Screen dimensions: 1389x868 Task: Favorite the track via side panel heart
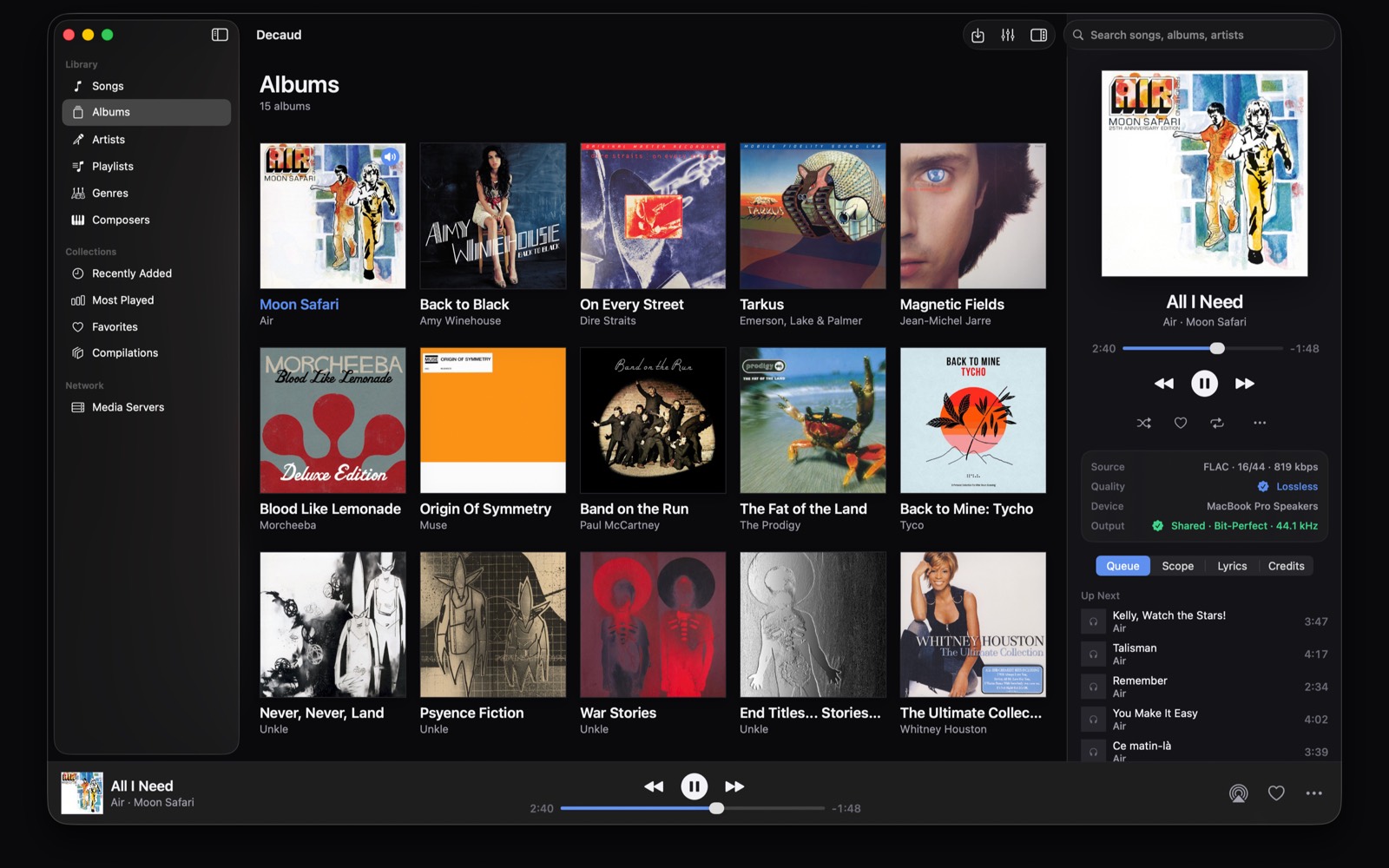click(x=1181, y=423)
